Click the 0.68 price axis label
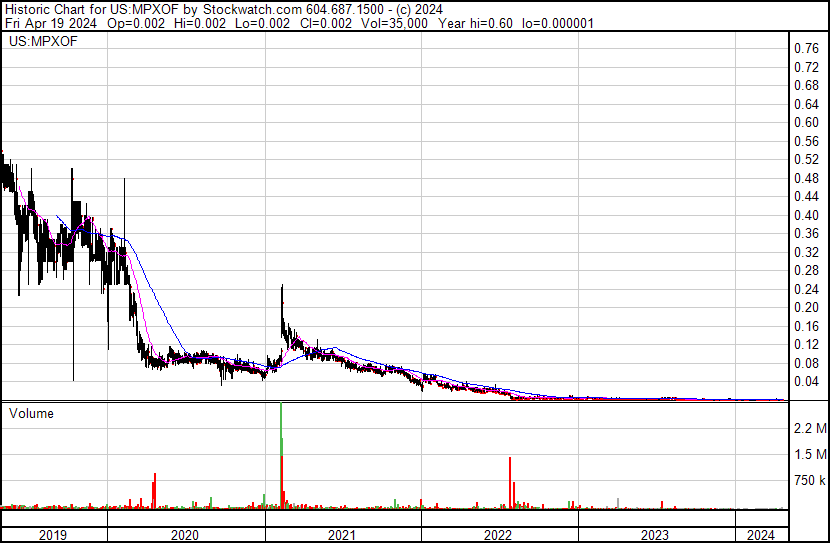 pyautogui.click(x=806, y=85)
